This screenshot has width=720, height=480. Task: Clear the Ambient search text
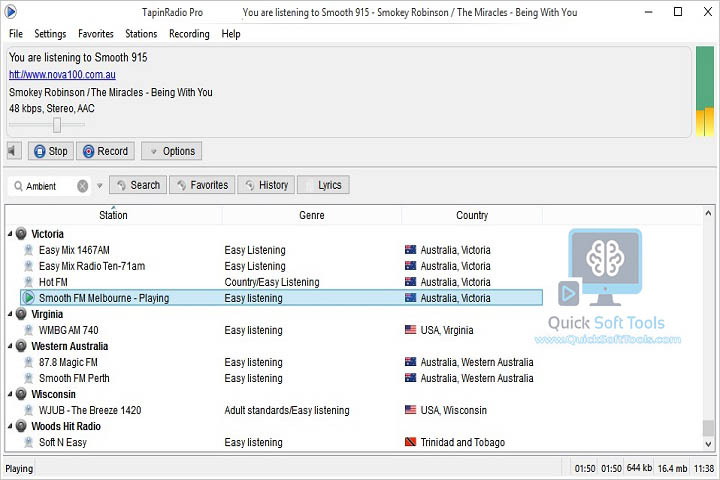83,186
